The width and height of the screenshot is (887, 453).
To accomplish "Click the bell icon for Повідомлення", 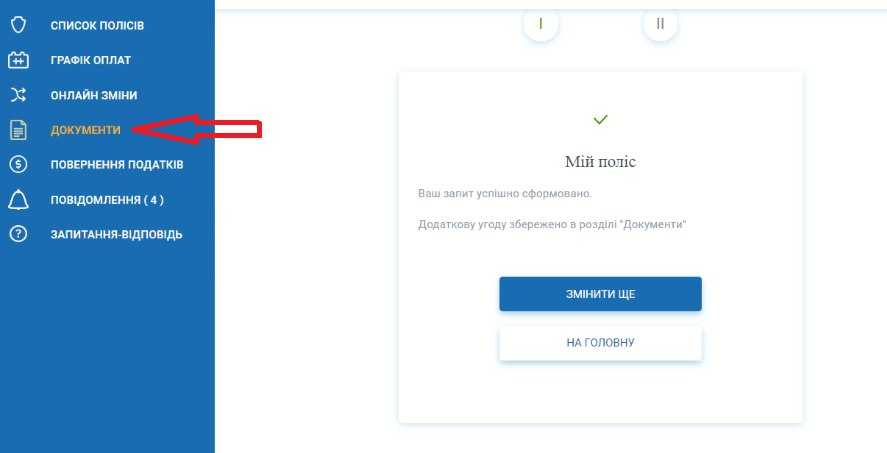I will pos(18,200).
